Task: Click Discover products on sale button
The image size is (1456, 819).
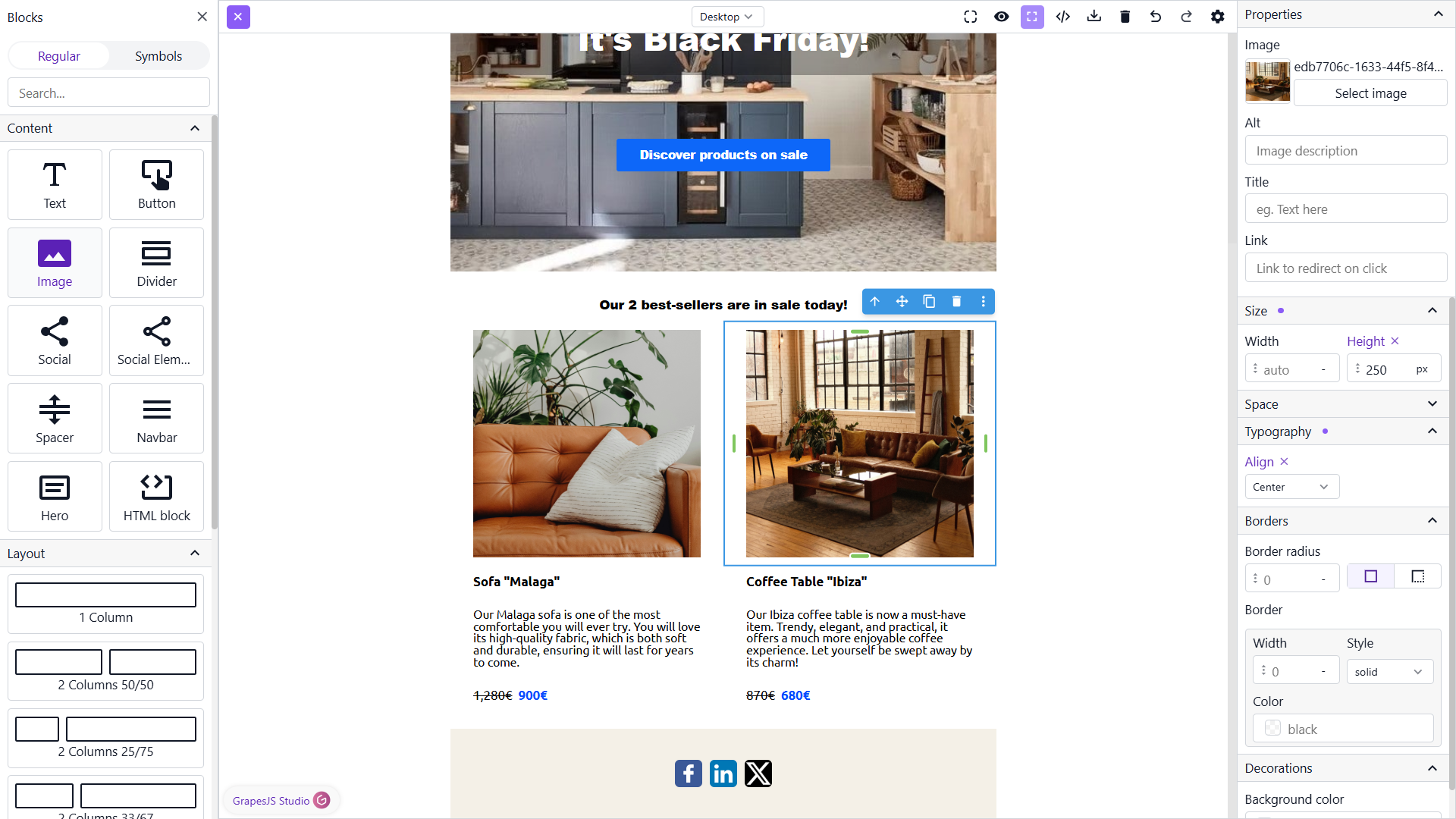Action: [x=723, y=155]
